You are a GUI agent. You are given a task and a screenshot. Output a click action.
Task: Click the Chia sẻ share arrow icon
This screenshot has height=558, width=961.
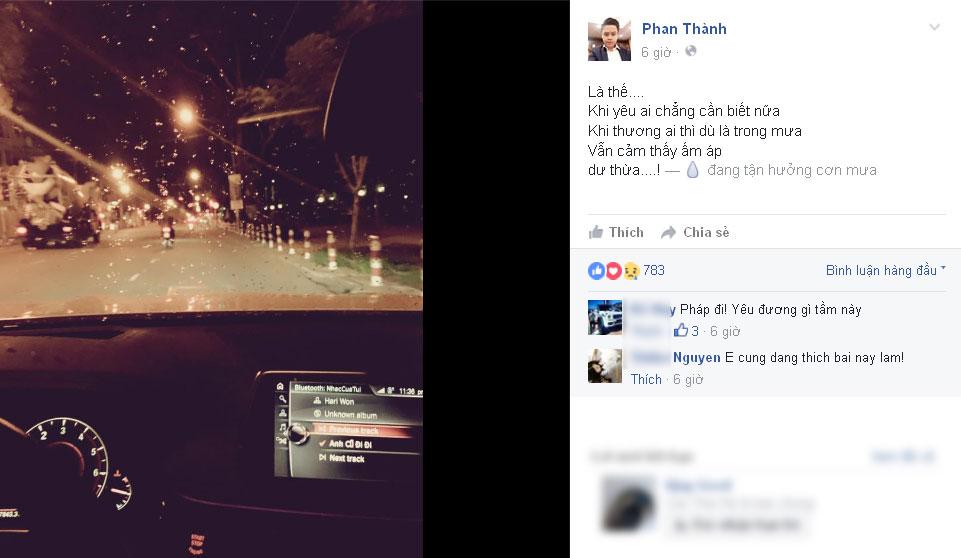pos(668,232)
